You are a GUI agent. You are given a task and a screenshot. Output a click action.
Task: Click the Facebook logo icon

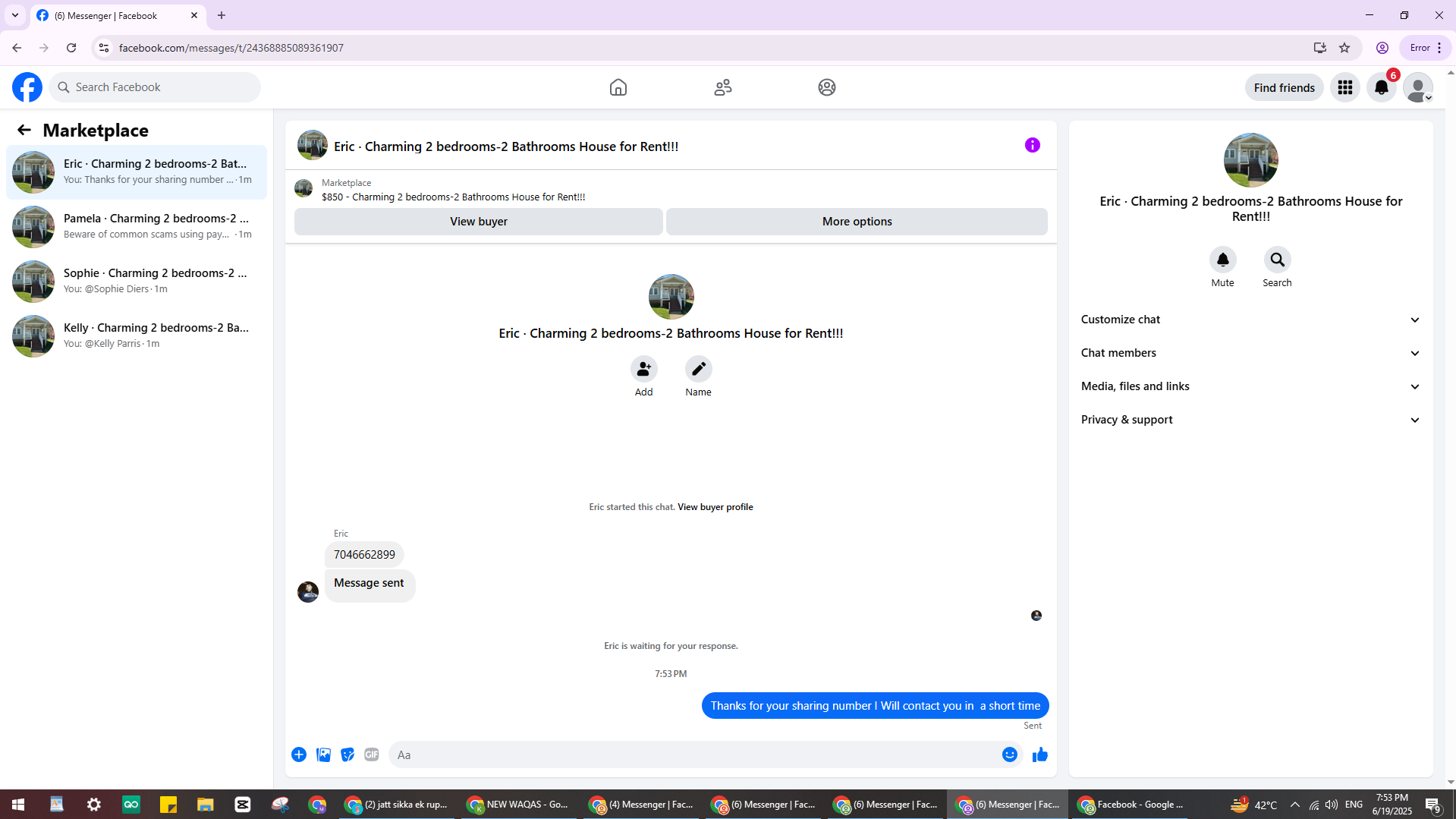[x=27, y=87]
